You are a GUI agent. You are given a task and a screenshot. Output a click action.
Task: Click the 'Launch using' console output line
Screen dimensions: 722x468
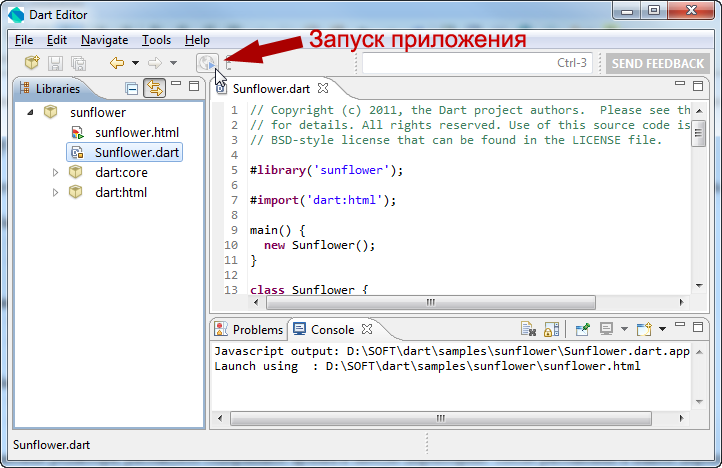pyautogui.click(x=427, y=366)
